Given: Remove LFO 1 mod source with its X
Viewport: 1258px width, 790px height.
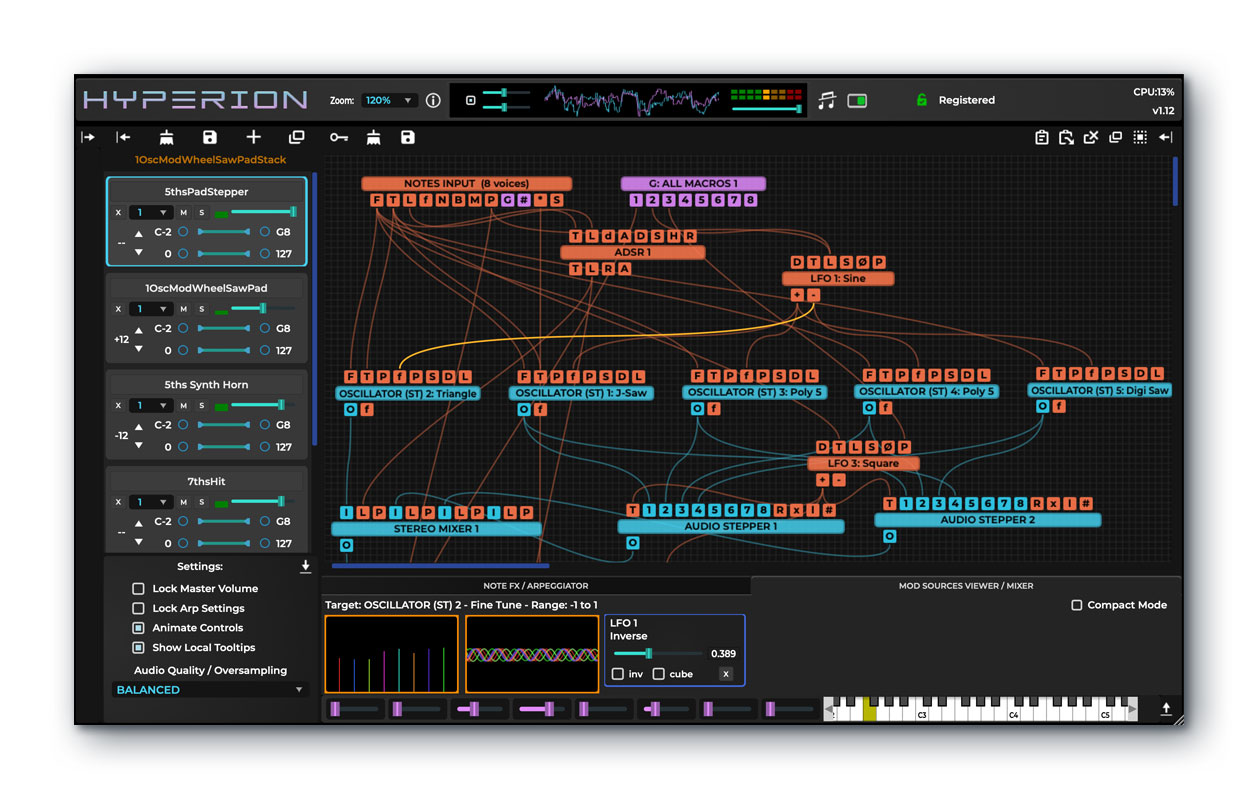Looking at the screenshot, I should tap(726, 674).
